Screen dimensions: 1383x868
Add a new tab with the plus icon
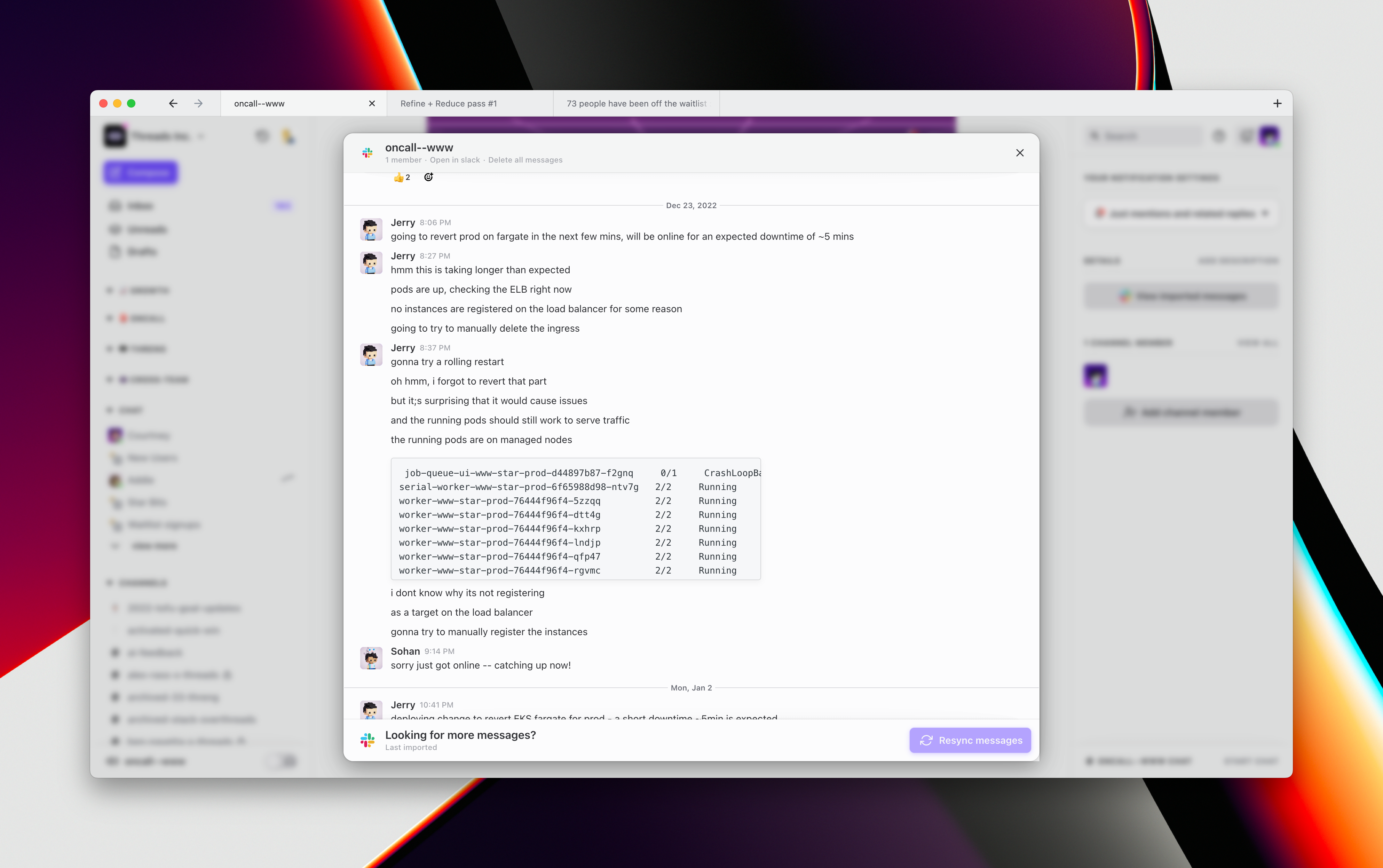coord(1277,103)
